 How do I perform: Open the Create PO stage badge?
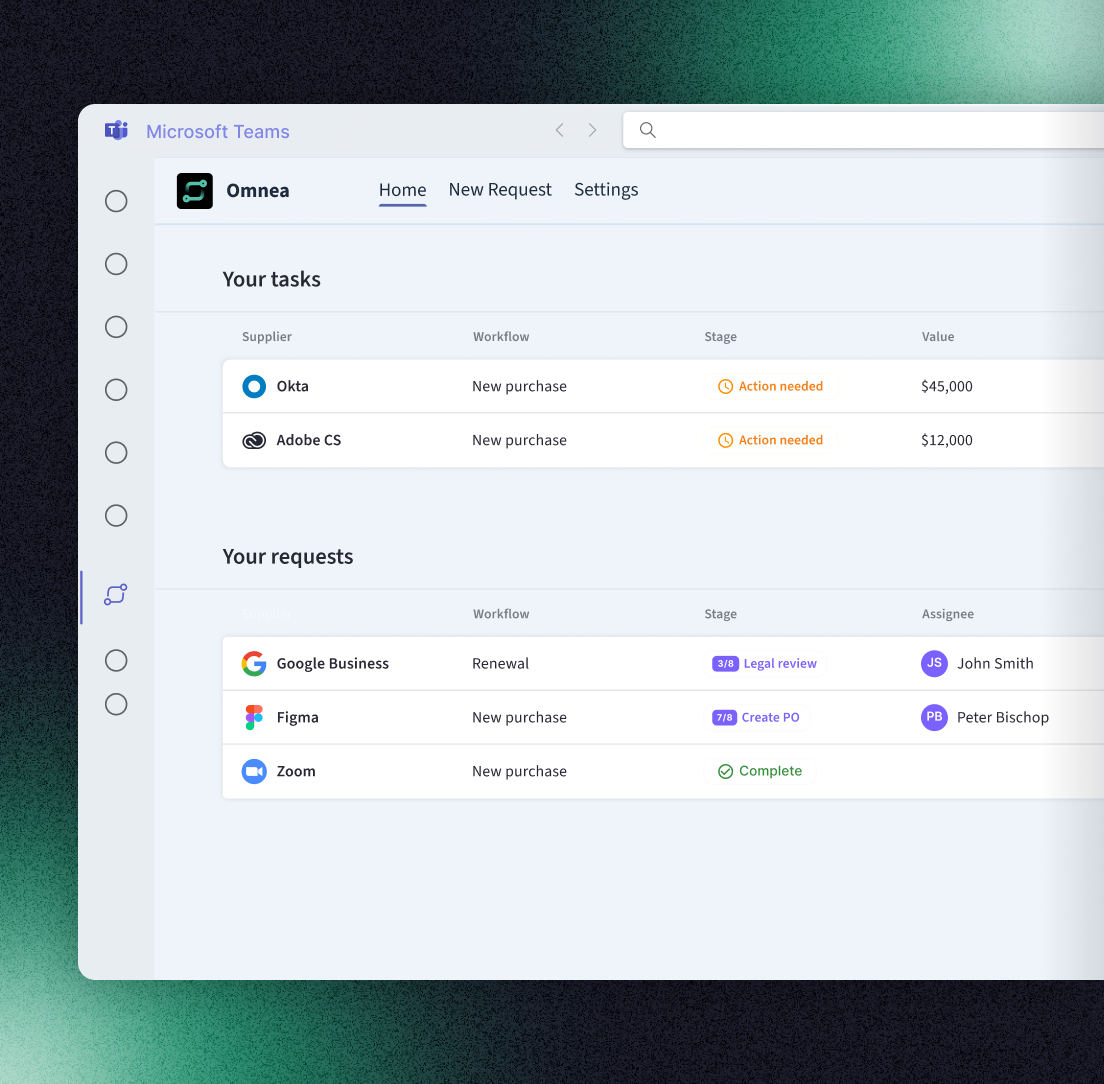[x=757, y=717]
